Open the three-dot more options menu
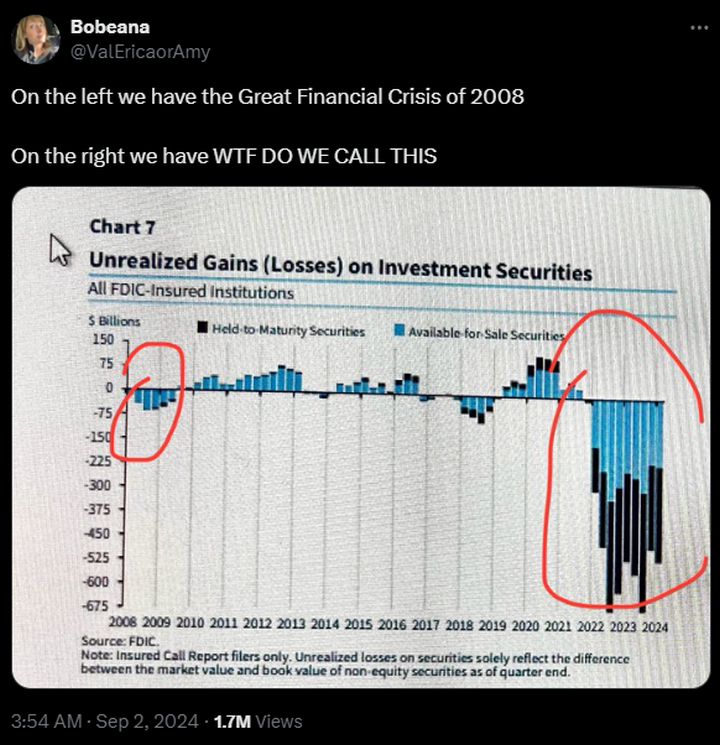This screenshot has height=745, width=720. [699, 28]
